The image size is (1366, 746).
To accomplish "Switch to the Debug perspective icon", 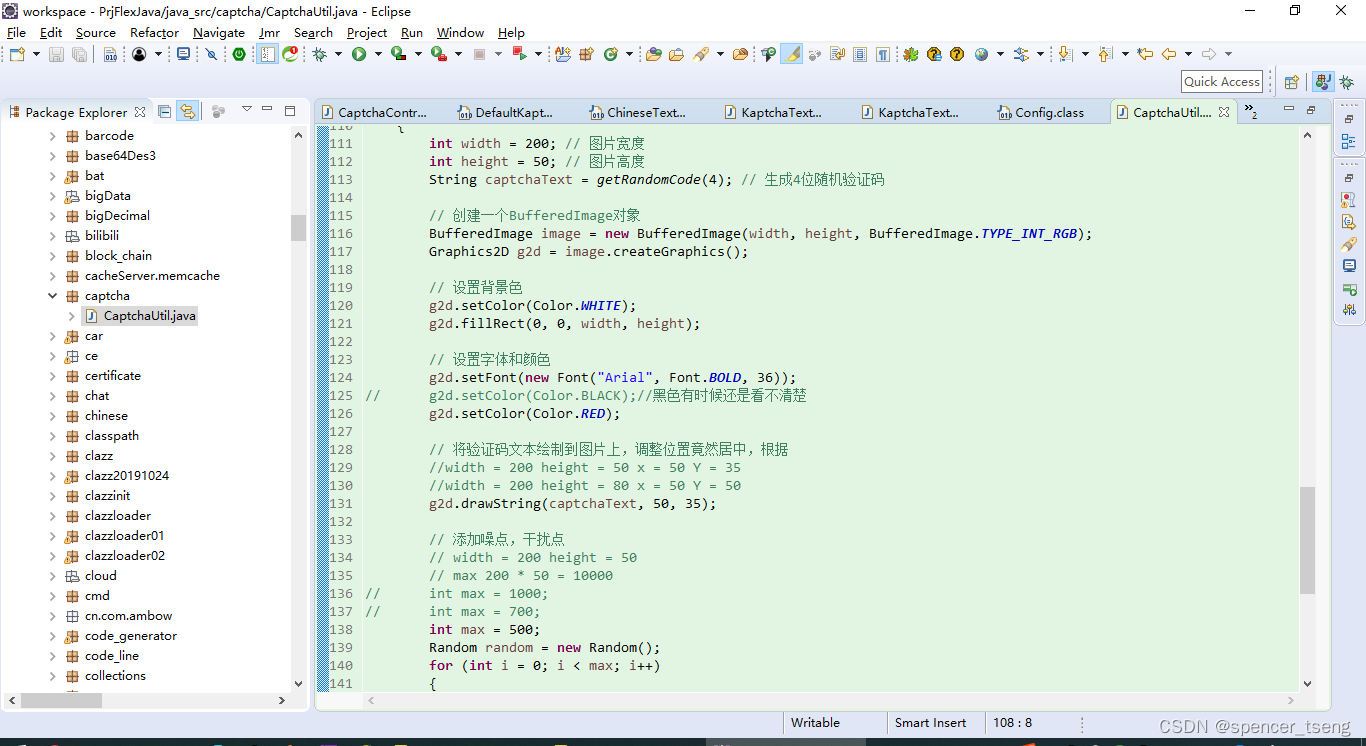I will (x=1347, y=81).
